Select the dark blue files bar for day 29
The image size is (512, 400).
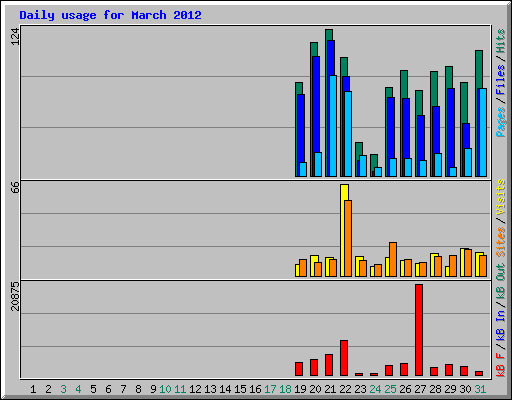pos(450,128)
